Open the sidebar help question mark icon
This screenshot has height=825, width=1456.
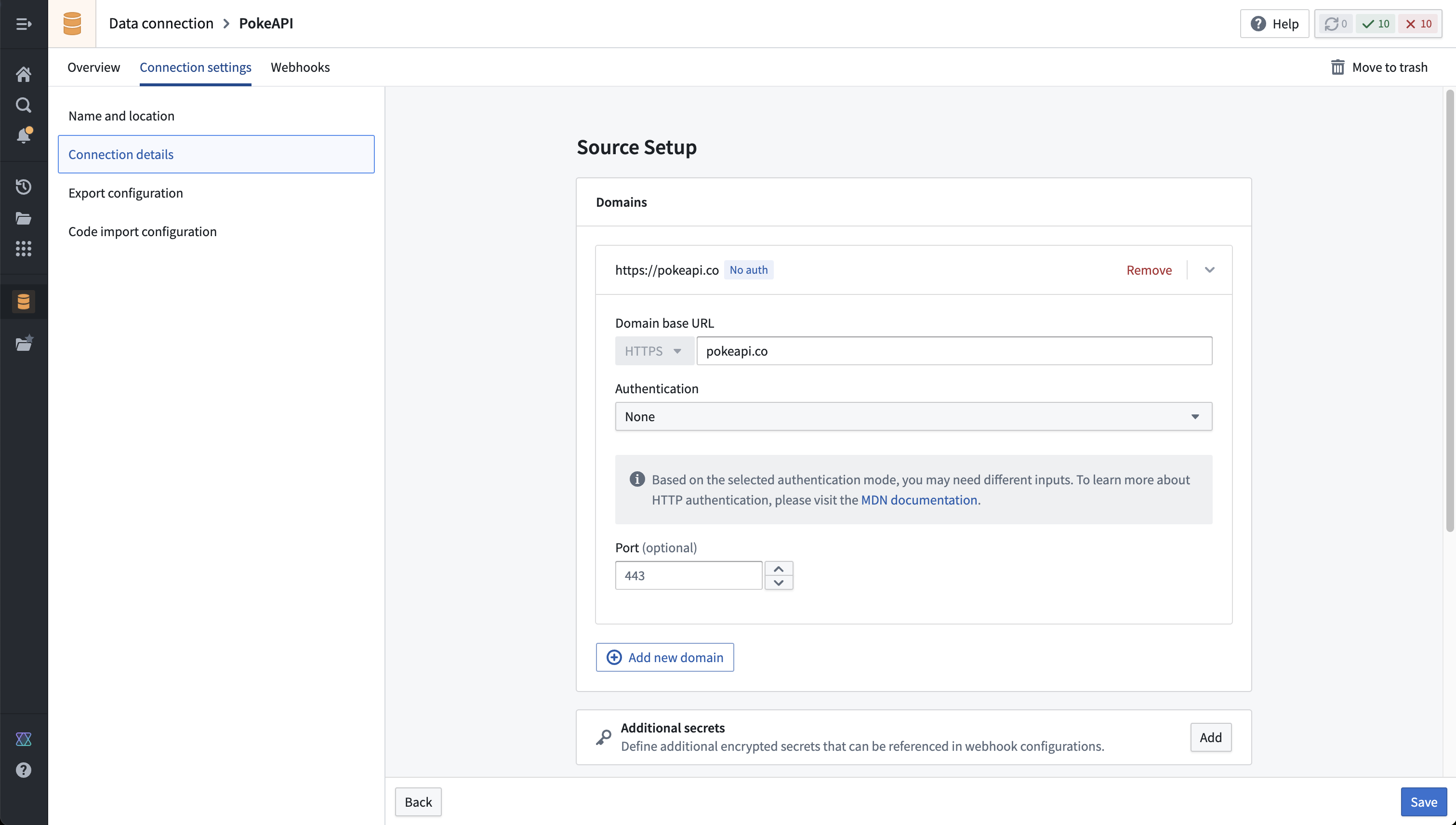tap(23, 770)
